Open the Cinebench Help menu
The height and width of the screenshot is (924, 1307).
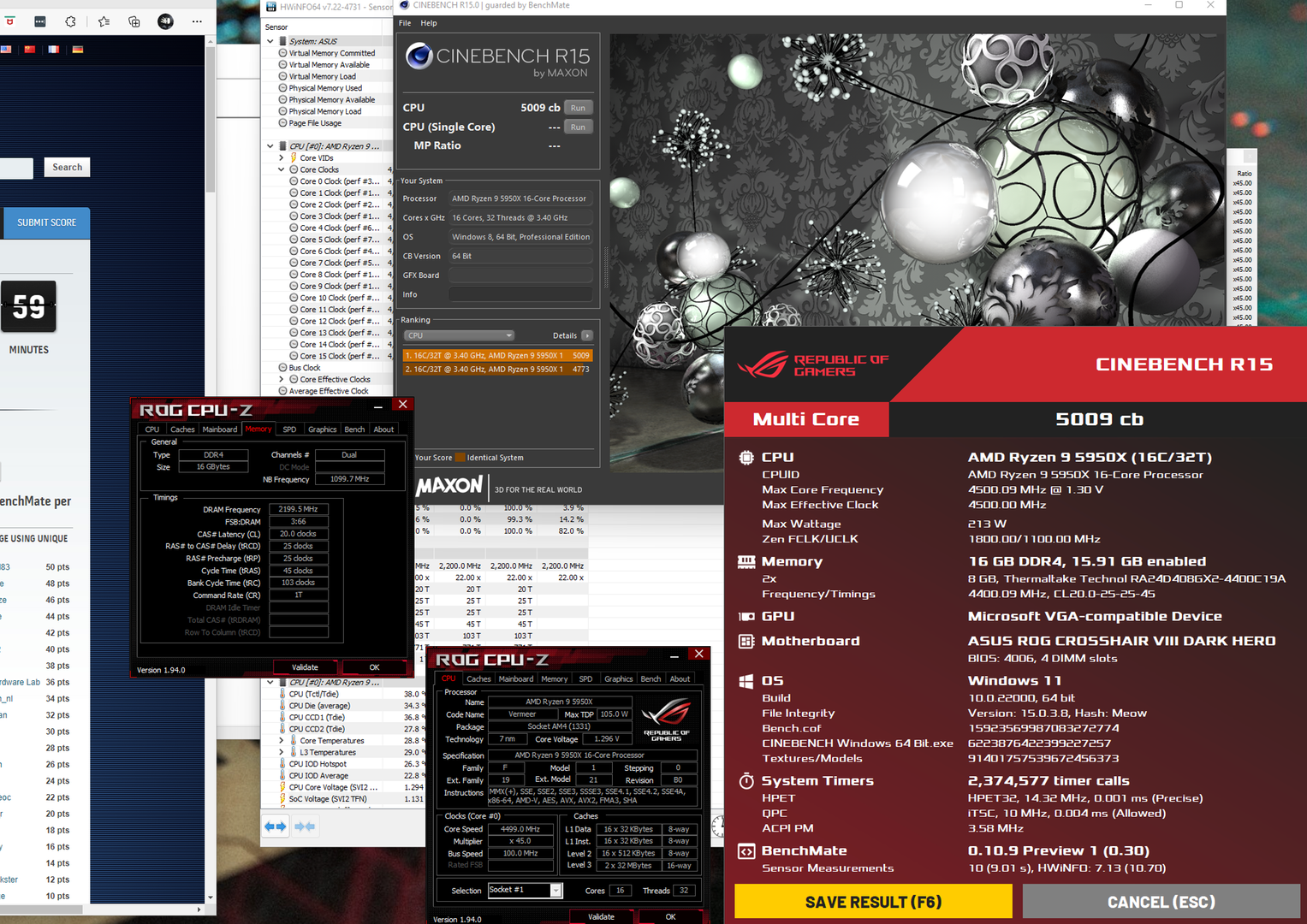pos(429,23)
